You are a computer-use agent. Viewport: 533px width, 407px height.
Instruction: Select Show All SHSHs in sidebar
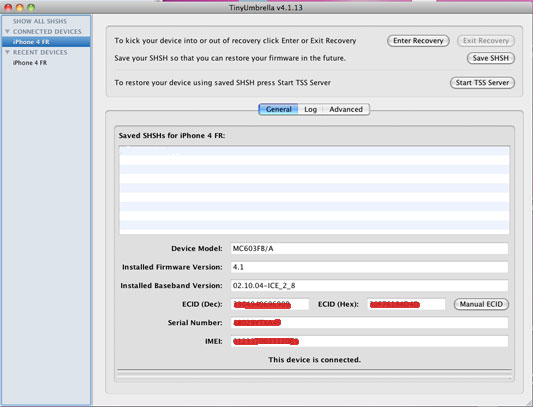[40, 21]
